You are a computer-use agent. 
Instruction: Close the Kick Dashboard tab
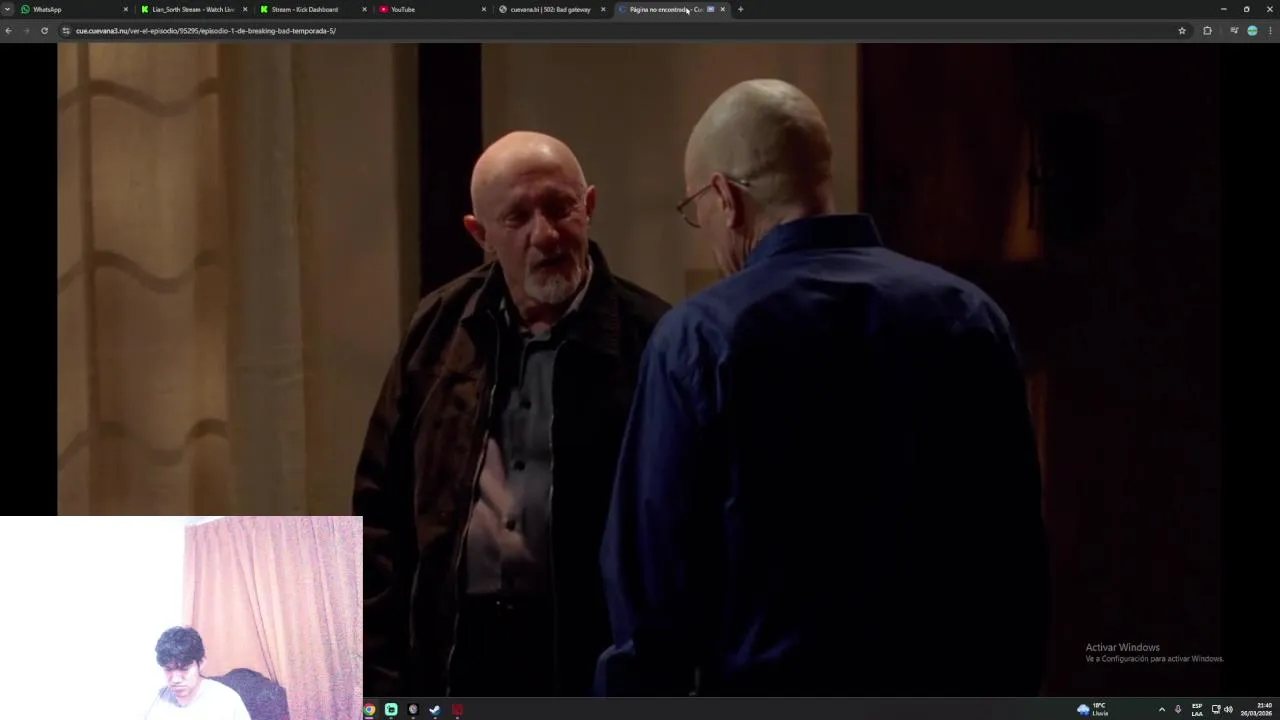point(364,9)
